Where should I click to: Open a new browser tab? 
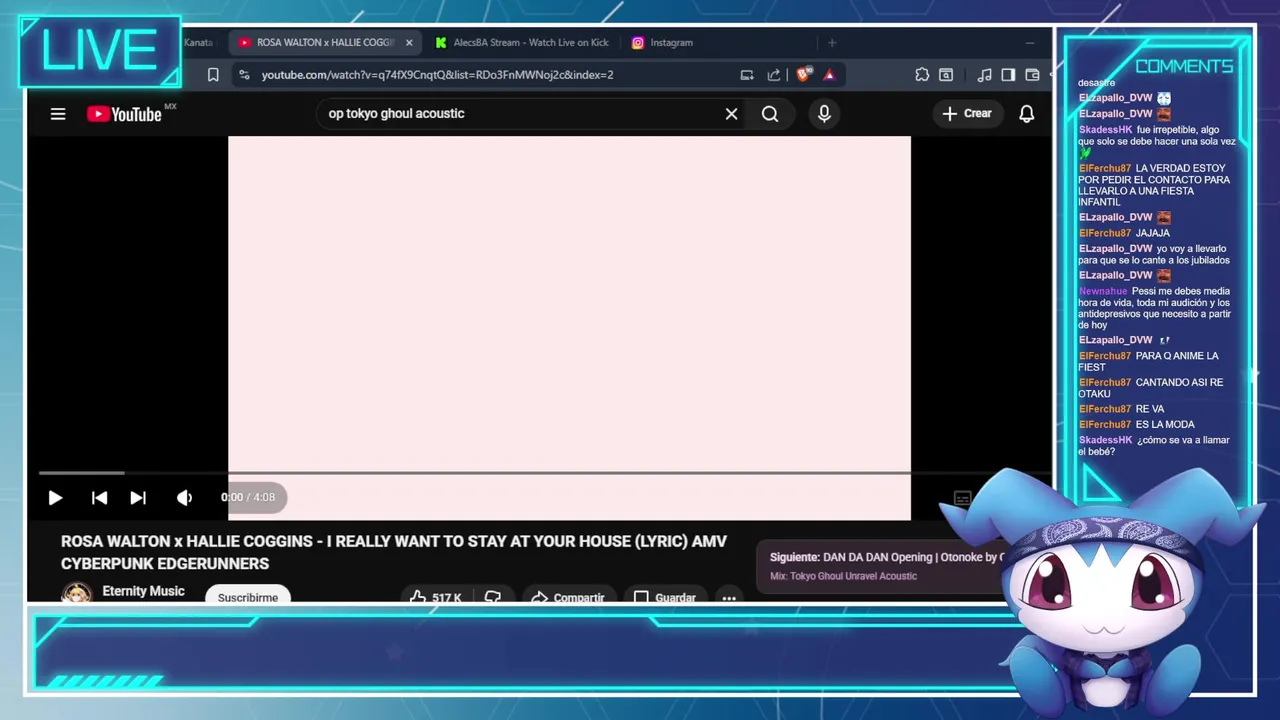coord(832,43)
